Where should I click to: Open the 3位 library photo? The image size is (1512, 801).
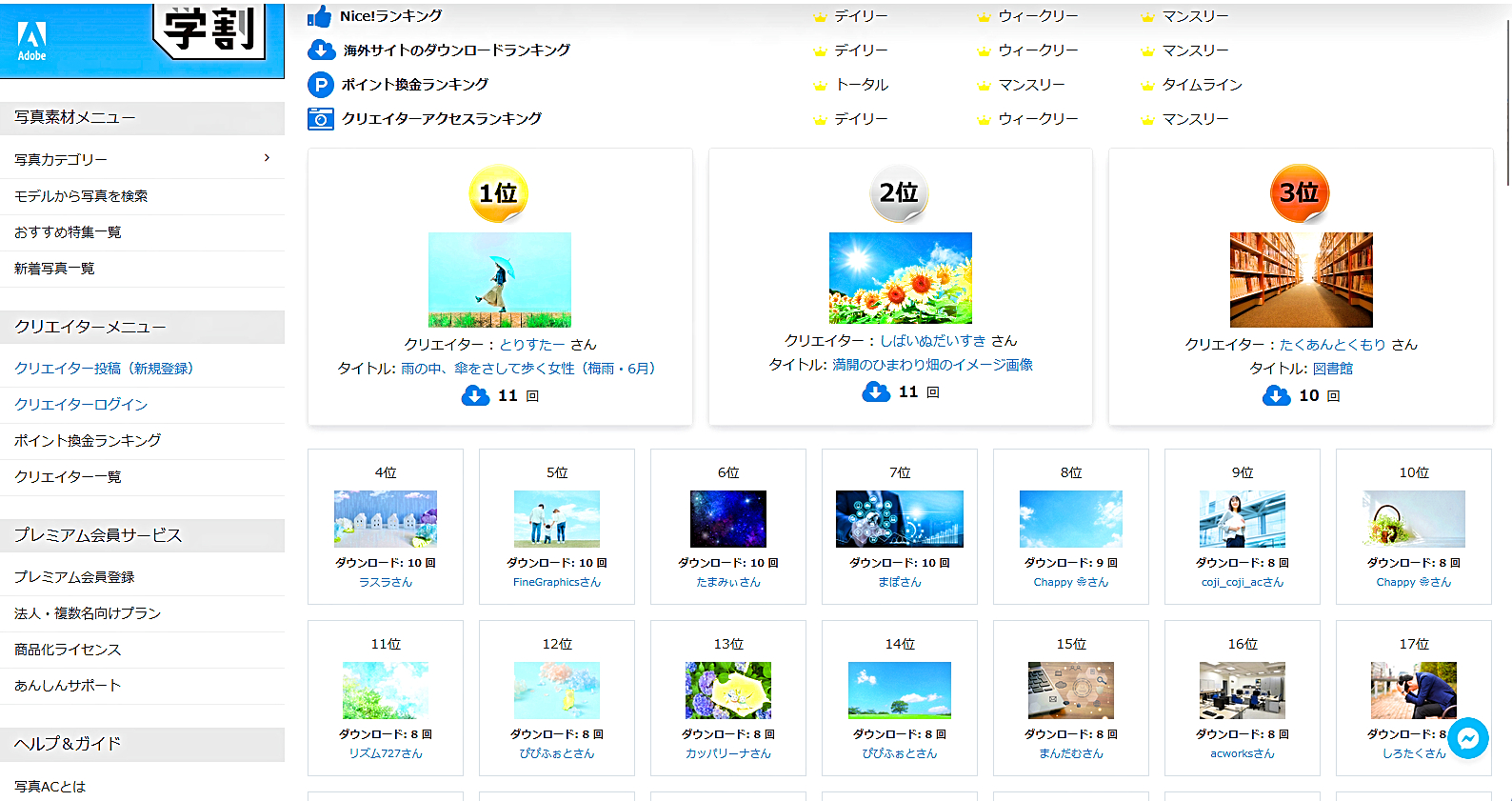[1302, 280]
